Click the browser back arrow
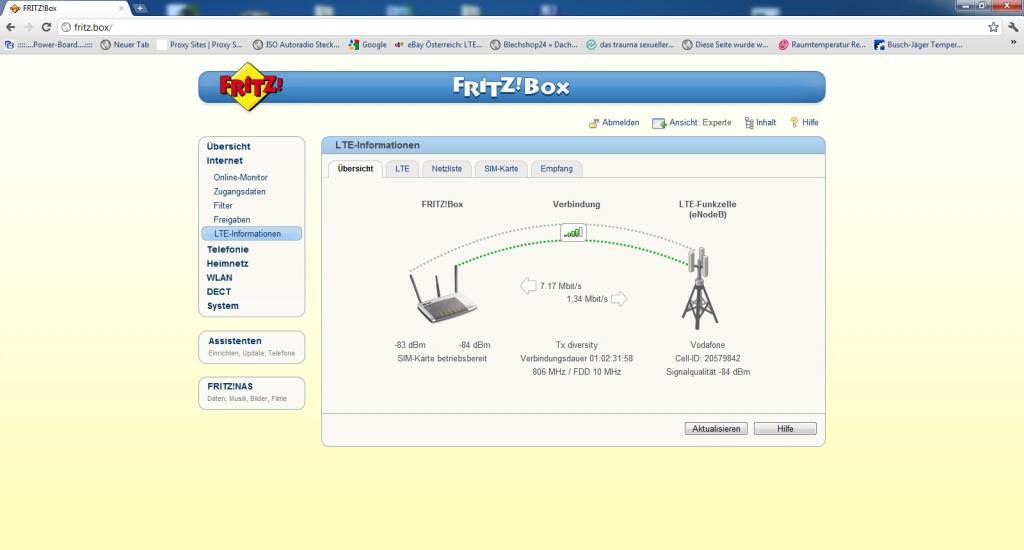 click(x=10, y=27)
